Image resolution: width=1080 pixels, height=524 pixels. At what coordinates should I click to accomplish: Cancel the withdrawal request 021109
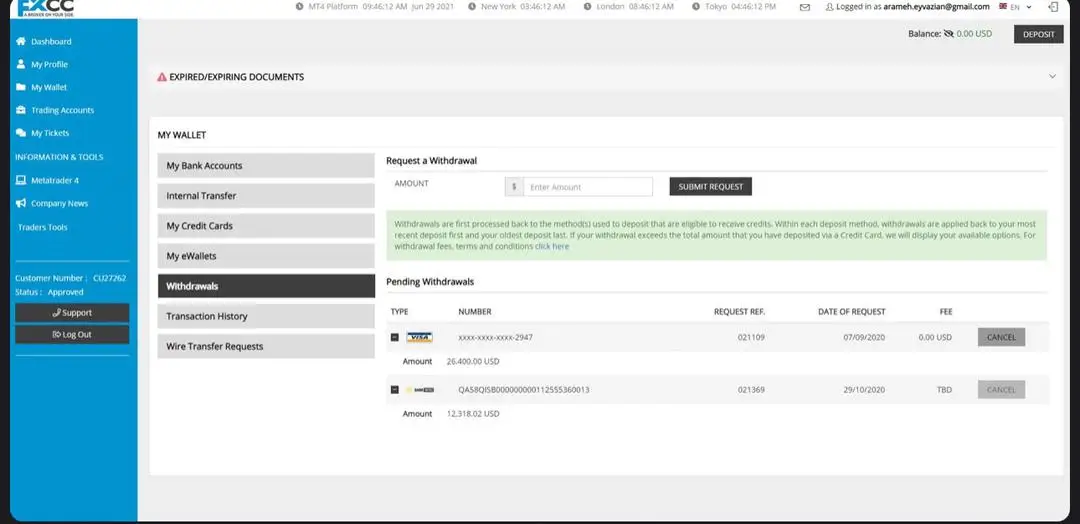[1001, 337]
